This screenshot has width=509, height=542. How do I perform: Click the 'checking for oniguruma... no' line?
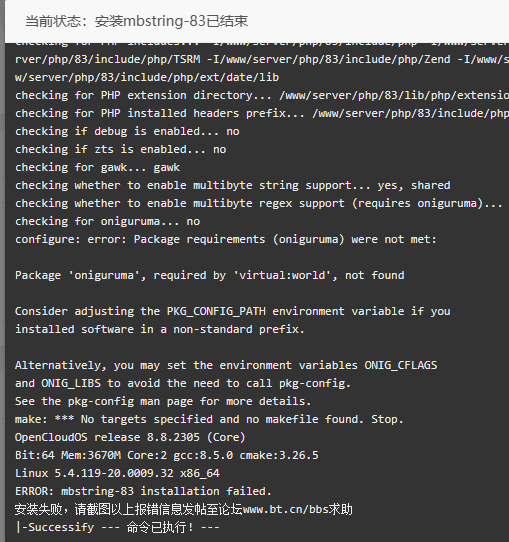(x=107, y=221)
